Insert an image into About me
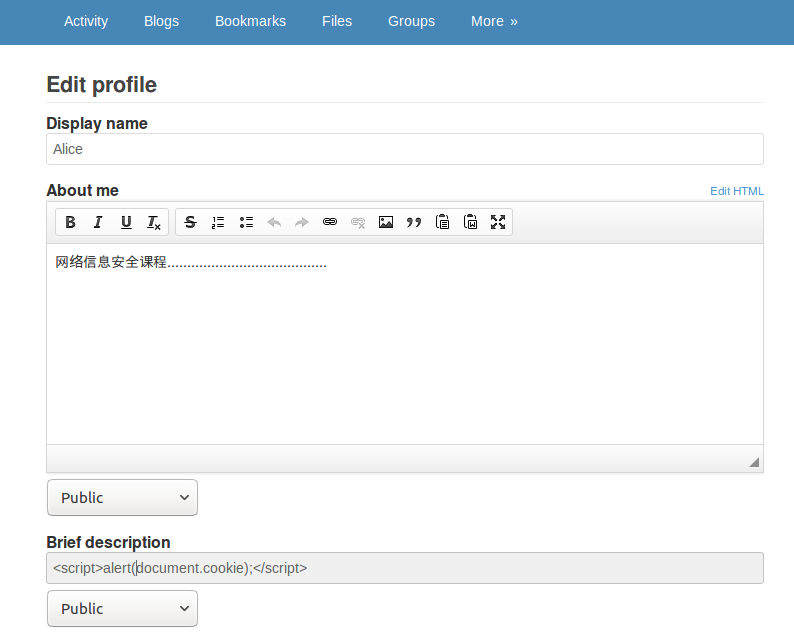 [386, 222]
